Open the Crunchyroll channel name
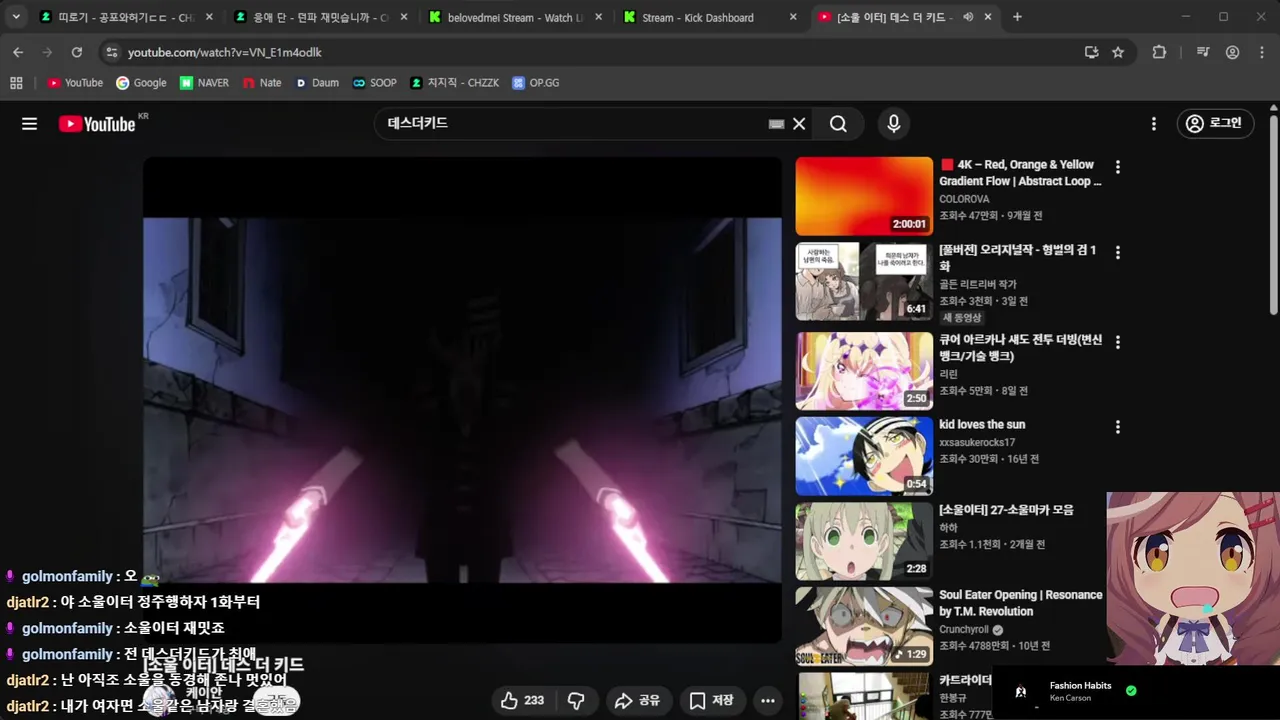 click(x=964, y=630)
